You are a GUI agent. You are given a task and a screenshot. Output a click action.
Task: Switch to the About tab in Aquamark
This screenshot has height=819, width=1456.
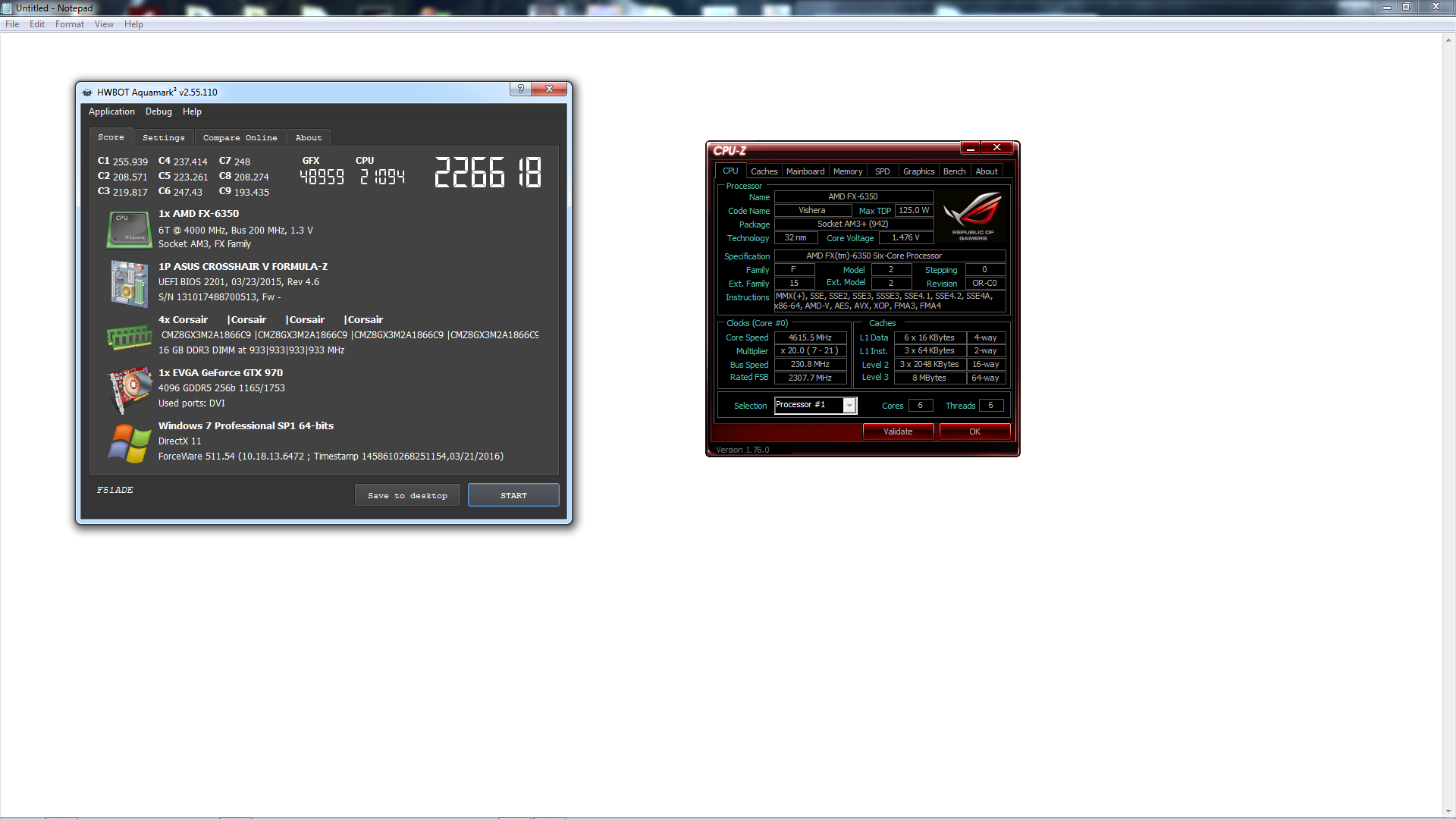[309, 138]
